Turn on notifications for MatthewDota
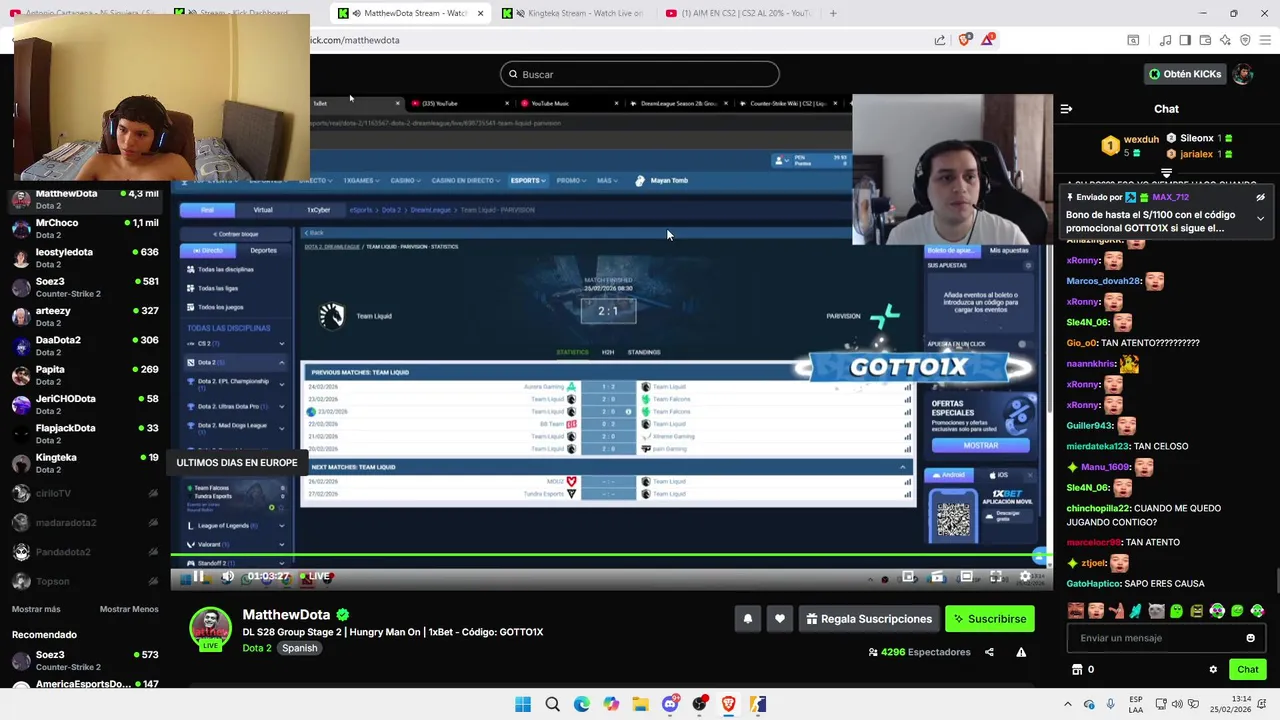Image resolution: width=1280 pixels, height=720 pixels. point(747,619)
